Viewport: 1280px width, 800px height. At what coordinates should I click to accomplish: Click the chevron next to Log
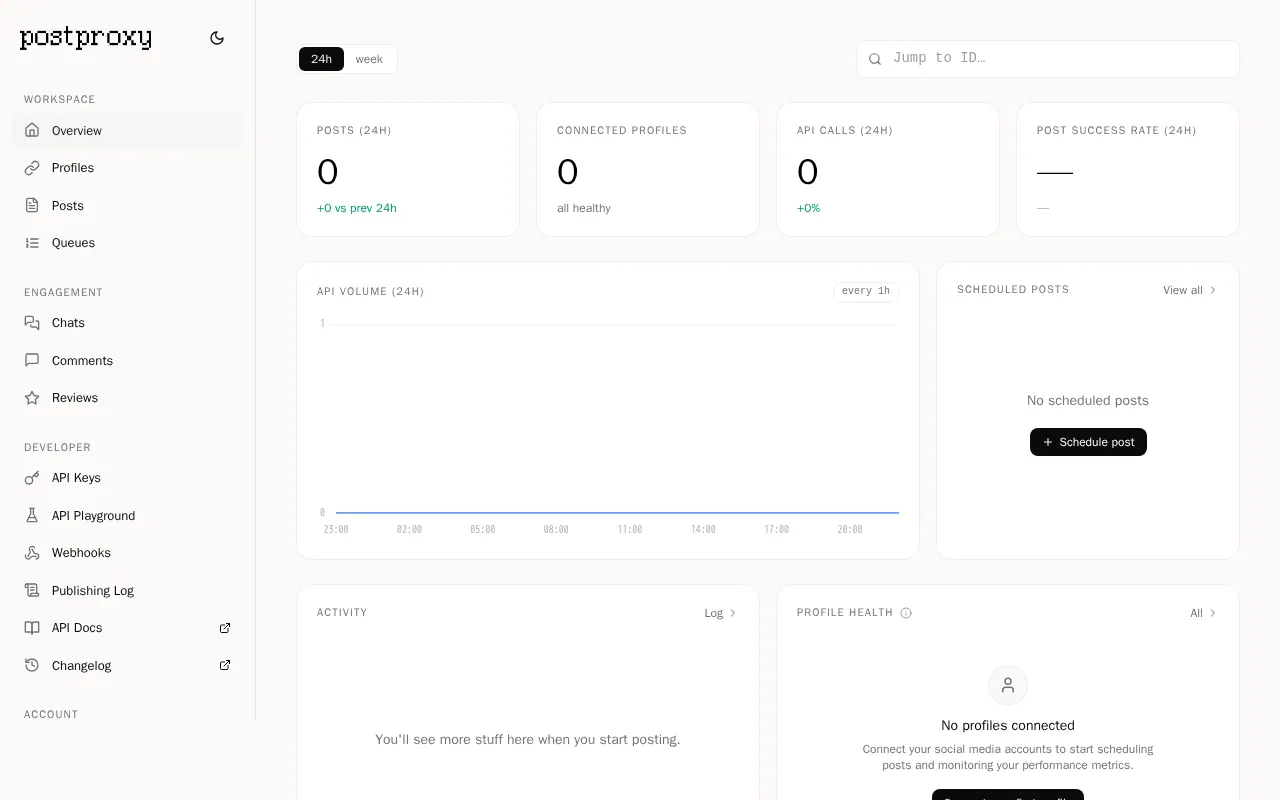point(733,613)
